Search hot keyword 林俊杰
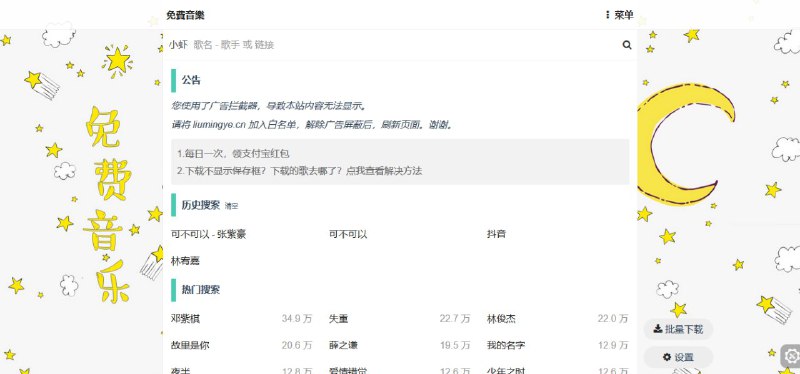This screenshot has width=800, height=374. click(x=501, y=319)
